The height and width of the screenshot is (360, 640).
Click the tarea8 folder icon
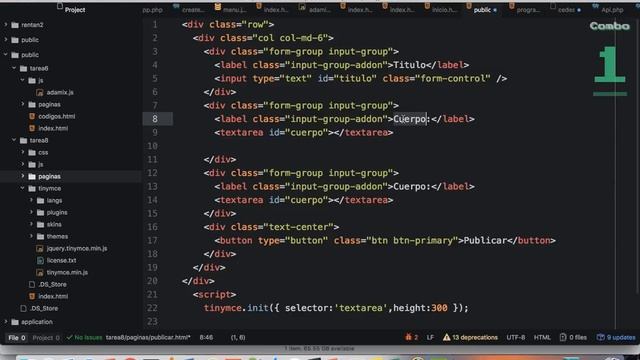23,140
